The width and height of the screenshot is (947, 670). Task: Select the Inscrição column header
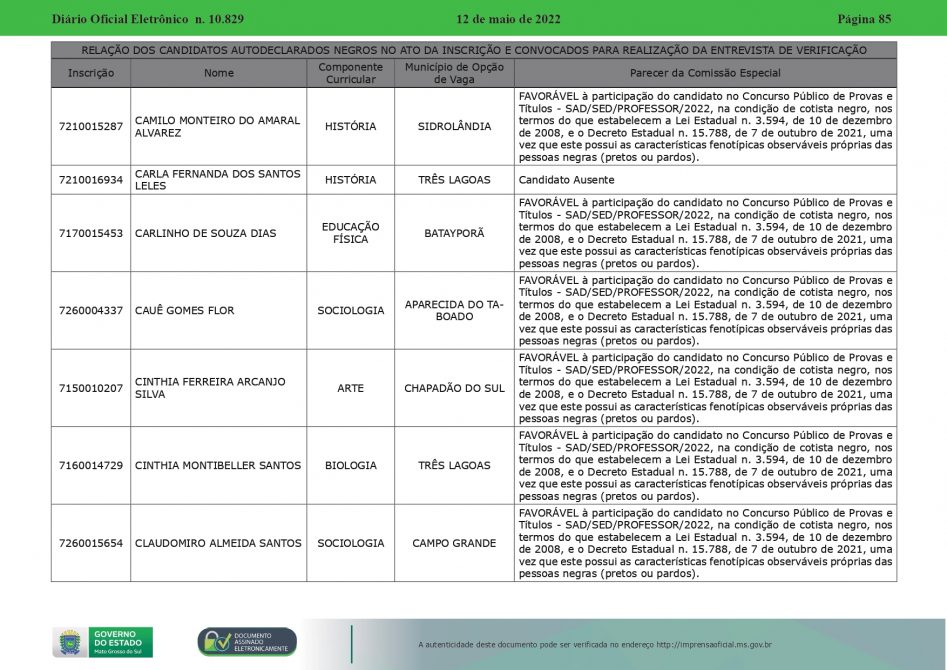point(91,73)
